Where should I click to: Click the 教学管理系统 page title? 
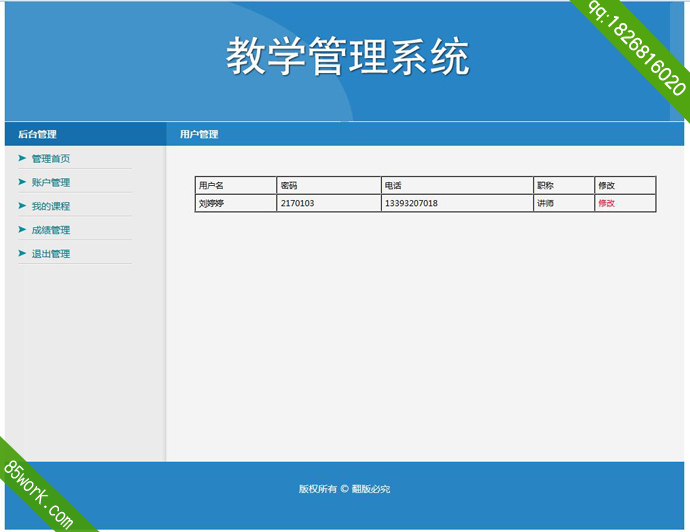coord(346,57)
